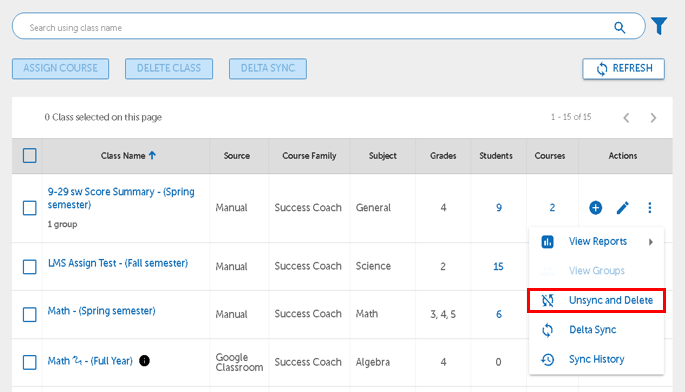This screenshot has width=685, height=392.
Task: Open the filter funnel icon
Action: 659,26
